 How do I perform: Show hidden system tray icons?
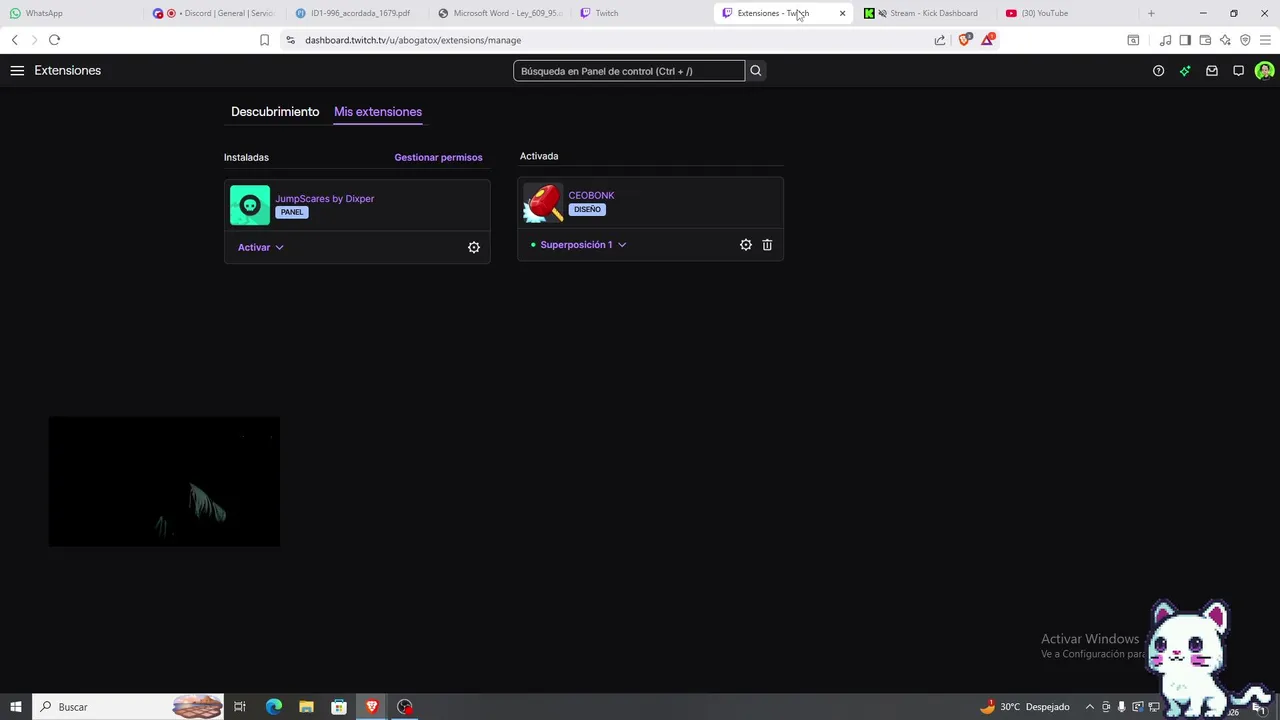click(x=1090, y=707)
